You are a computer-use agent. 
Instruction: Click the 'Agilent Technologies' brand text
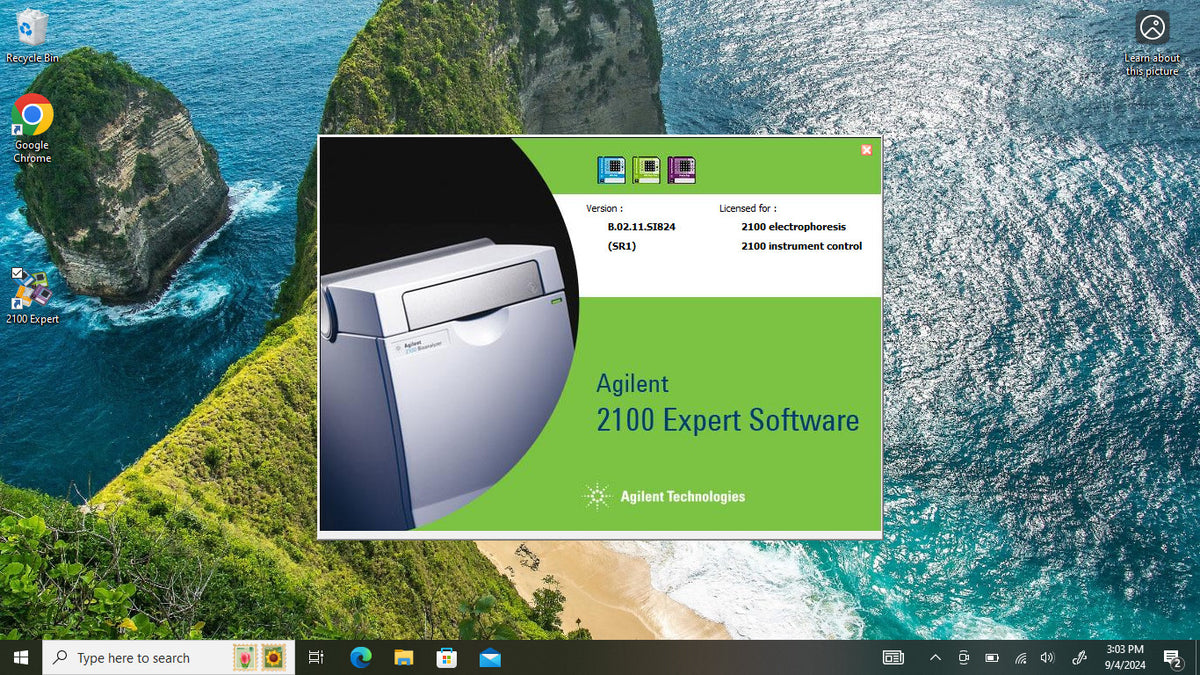(682, 496)
